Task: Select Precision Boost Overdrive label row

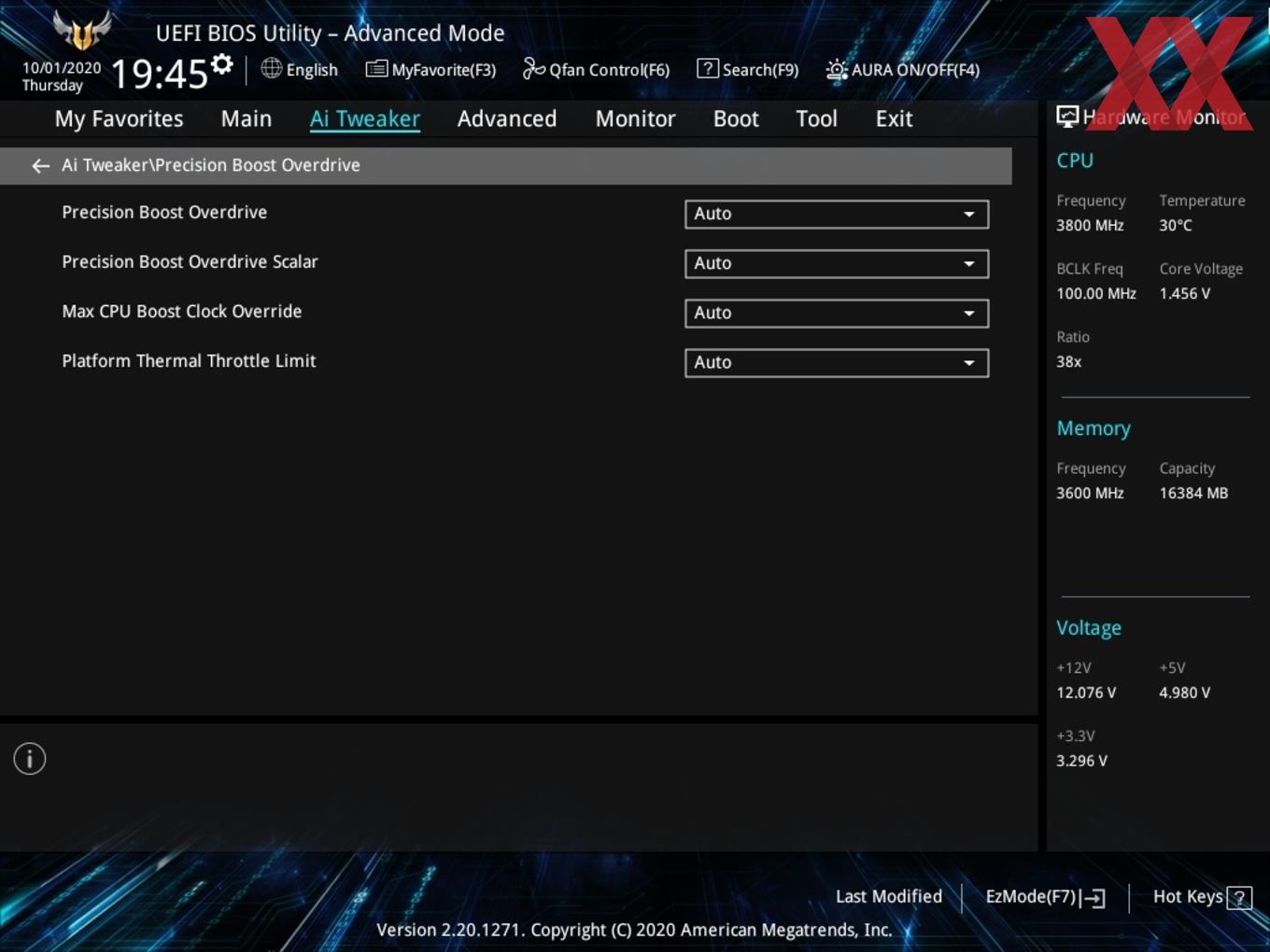Action: [164, 213]
